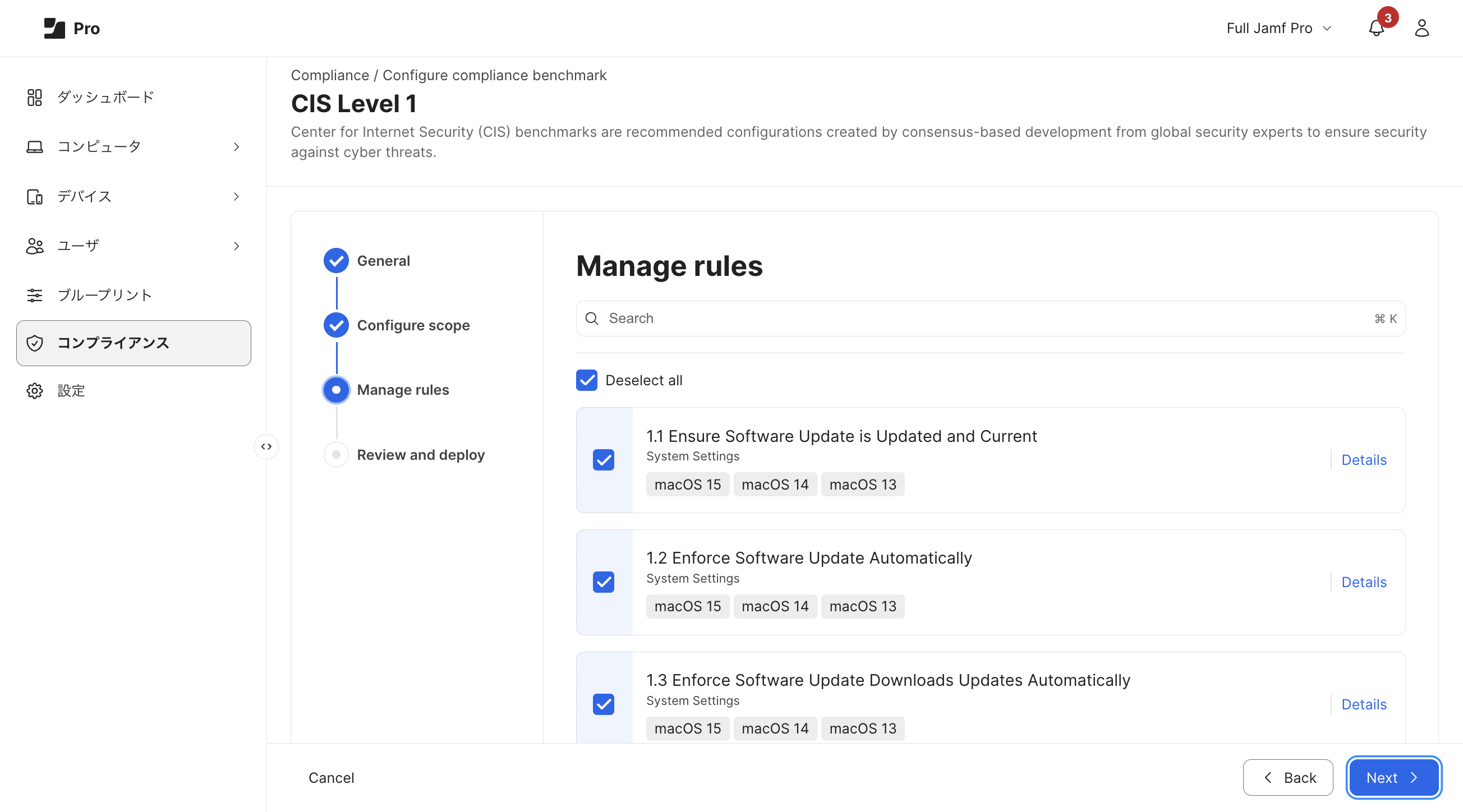Click the Review and deploy step circle
This screenshot has height=812, width=1463.
(336, 455)
